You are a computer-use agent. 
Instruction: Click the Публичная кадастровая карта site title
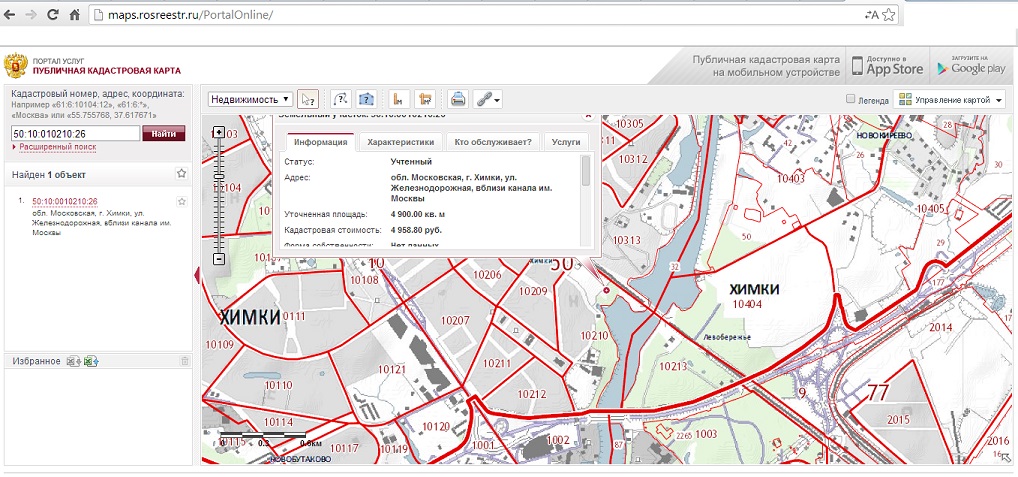(x=107, y=71)
